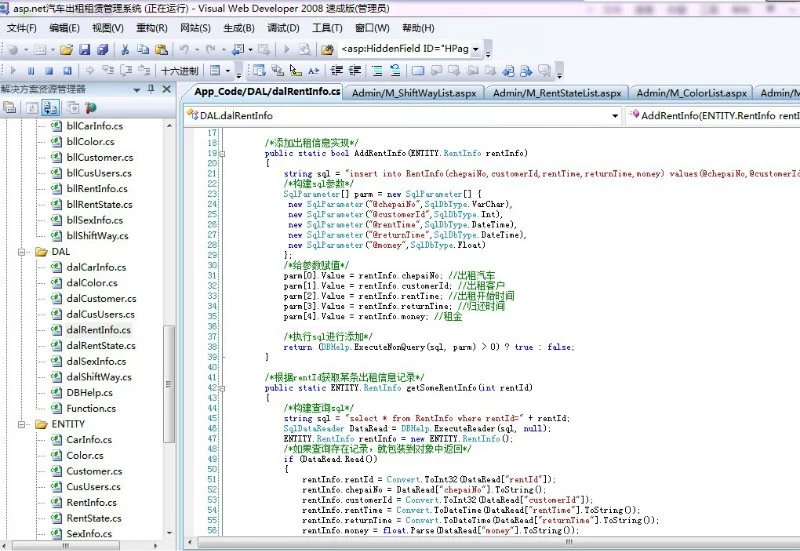Select dalCustomer.cs in the tree
Viewport: 800px width, 551px height.
101,298
